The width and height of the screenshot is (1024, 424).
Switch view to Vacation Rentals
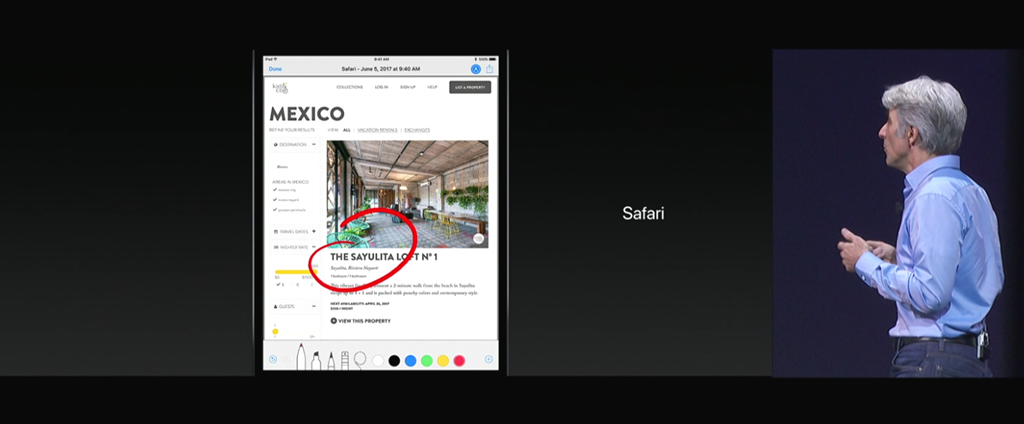pyautogui.click(x=377, y=130)
